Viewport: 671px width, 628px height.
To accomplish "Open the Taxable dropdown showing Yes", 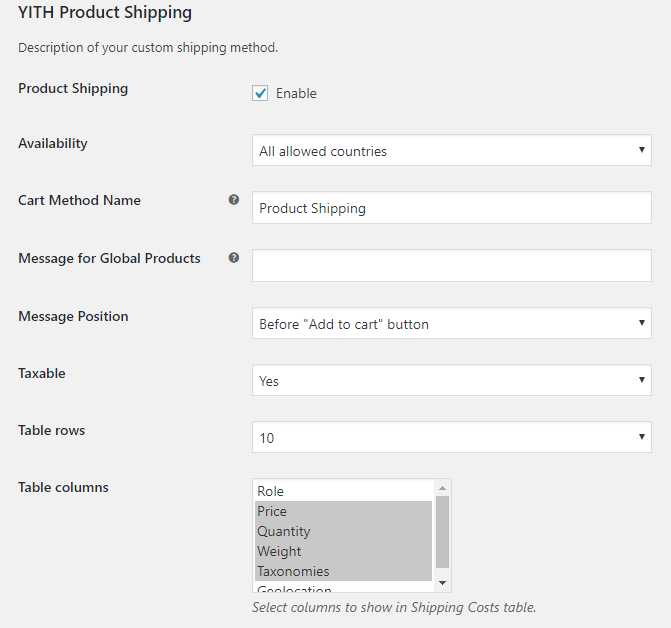I will pos(451,381).
